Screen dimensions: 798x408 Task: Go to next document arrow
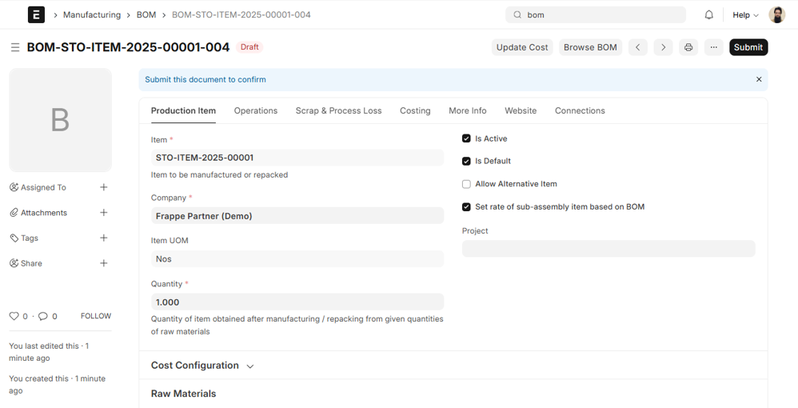pyautogui.click(x=662, y=47)
